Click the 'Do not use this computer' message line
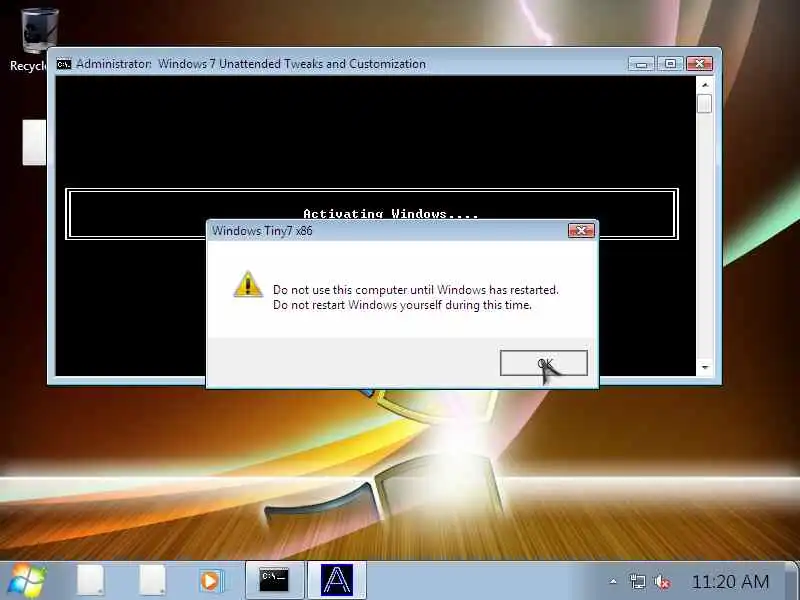Viewport: 800px width, 600px height. (x=416, y=290)
